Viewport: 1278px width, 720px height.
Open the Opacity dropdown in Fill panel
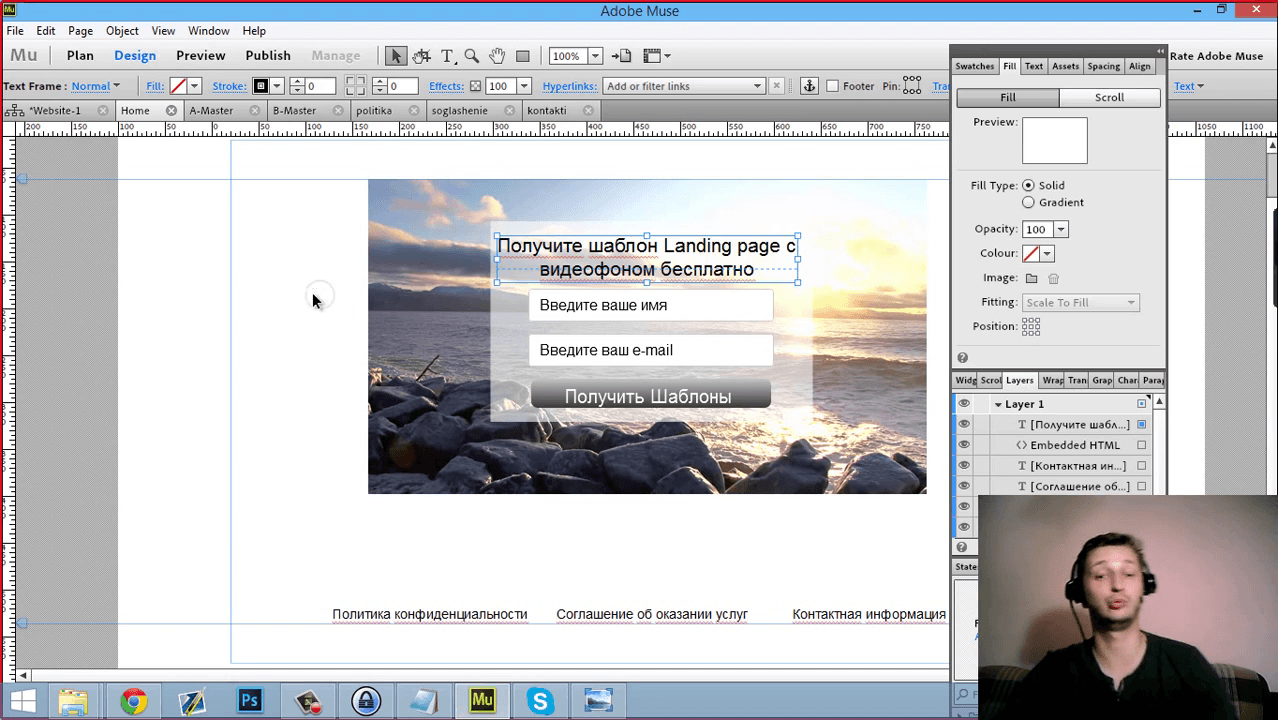tap(1061, 230)
